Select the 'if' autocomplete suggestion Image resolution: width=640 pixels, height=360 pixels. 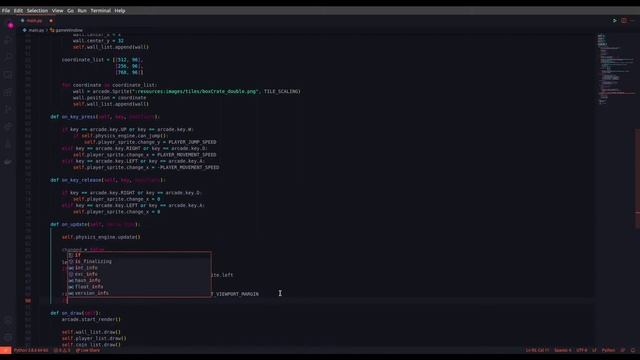[x=139, y=255]
